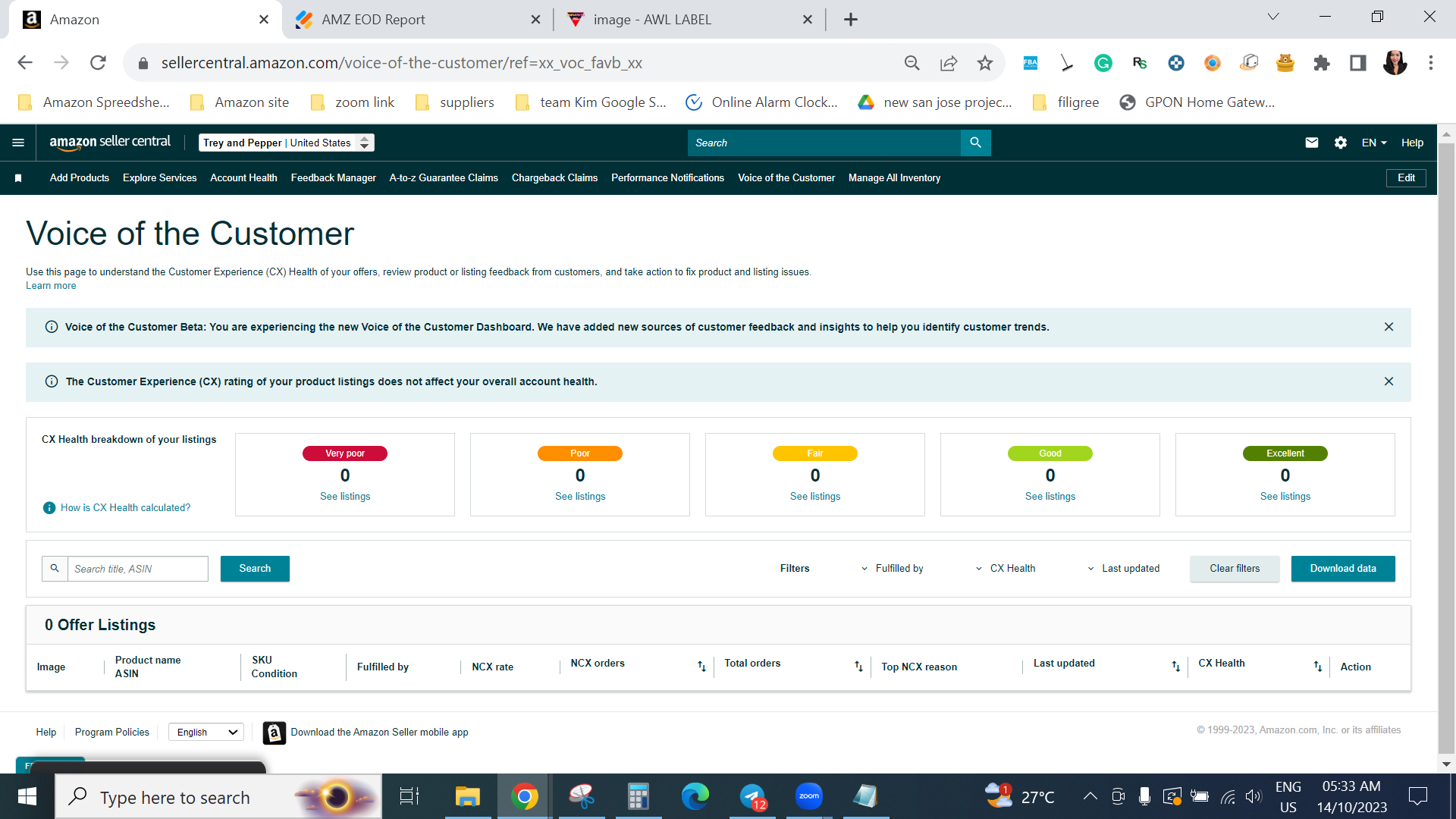Screen dimensions: 1456x819
Task: Open File Explorer from the taskbar
Action: point(467,796)
